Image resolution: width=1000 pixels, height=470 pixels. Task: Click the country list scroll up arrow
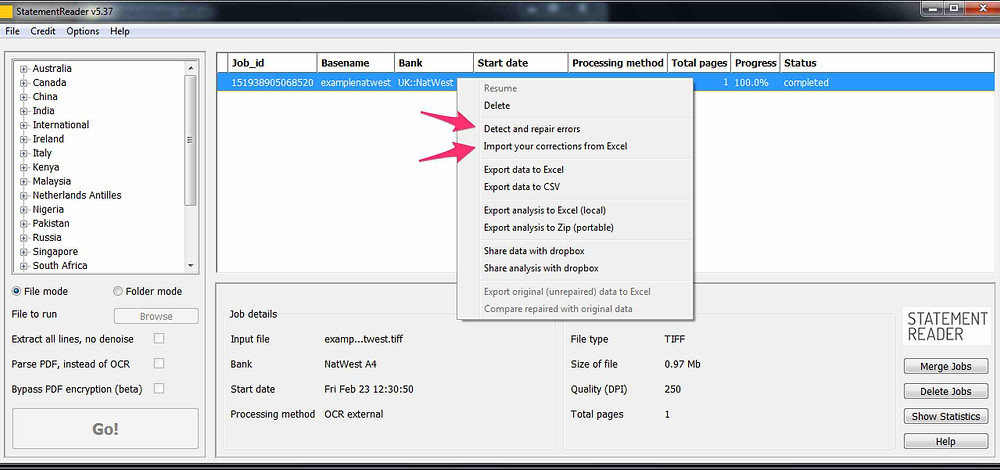tap(190, 67)
